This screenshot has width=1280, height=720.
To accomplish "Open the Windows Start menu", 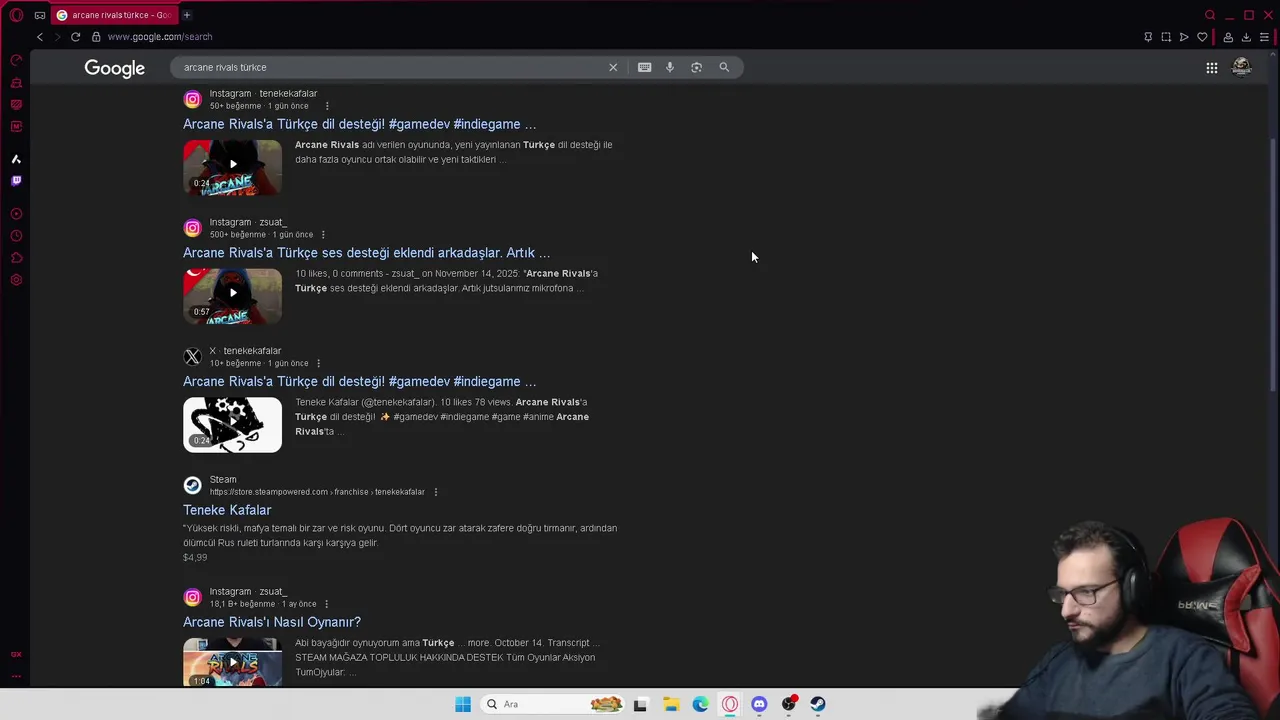I will pos(463,704).
